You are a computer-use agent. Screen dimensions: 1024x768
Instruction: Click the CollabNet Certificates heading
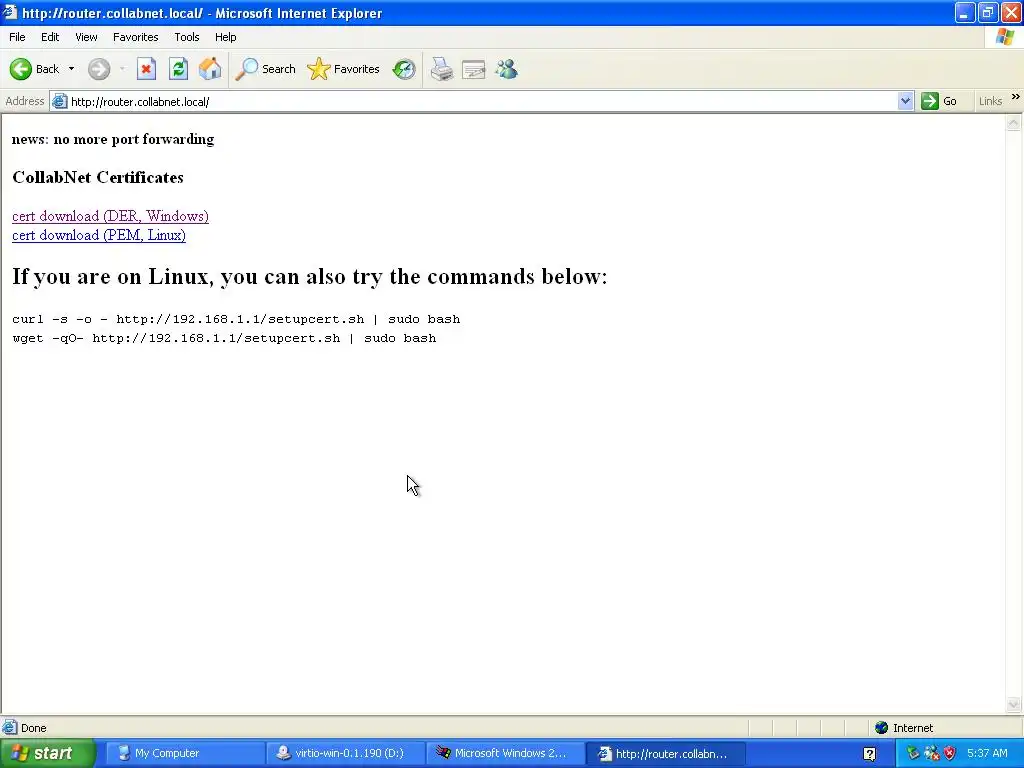(98, 178)
